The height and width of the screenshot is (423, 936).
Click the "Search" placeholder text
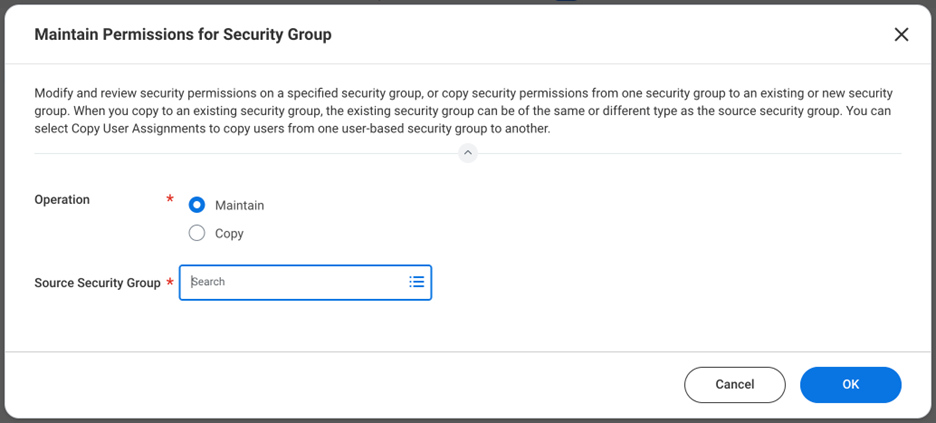click(209, 282)
